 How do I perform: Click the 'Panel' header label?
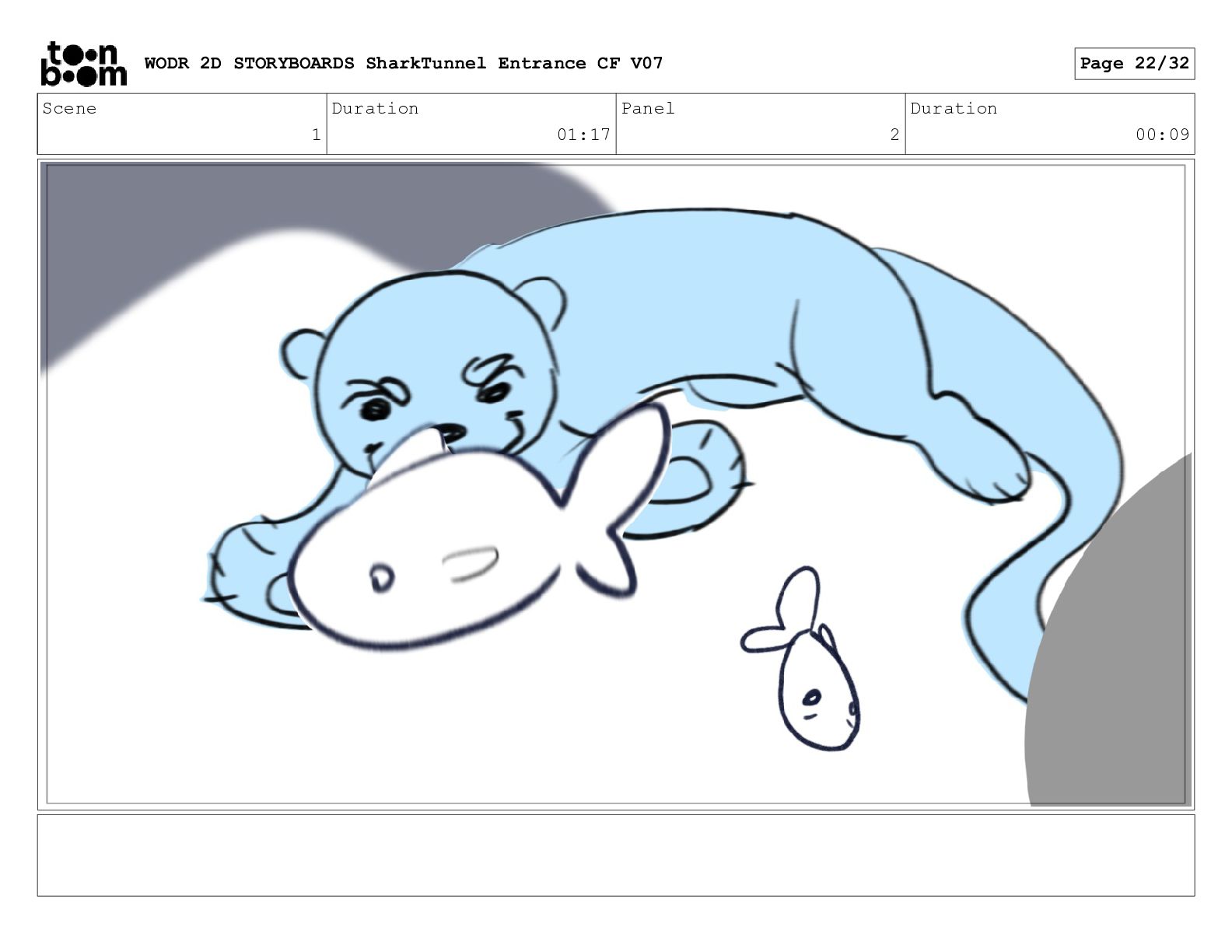coord(648,109)
